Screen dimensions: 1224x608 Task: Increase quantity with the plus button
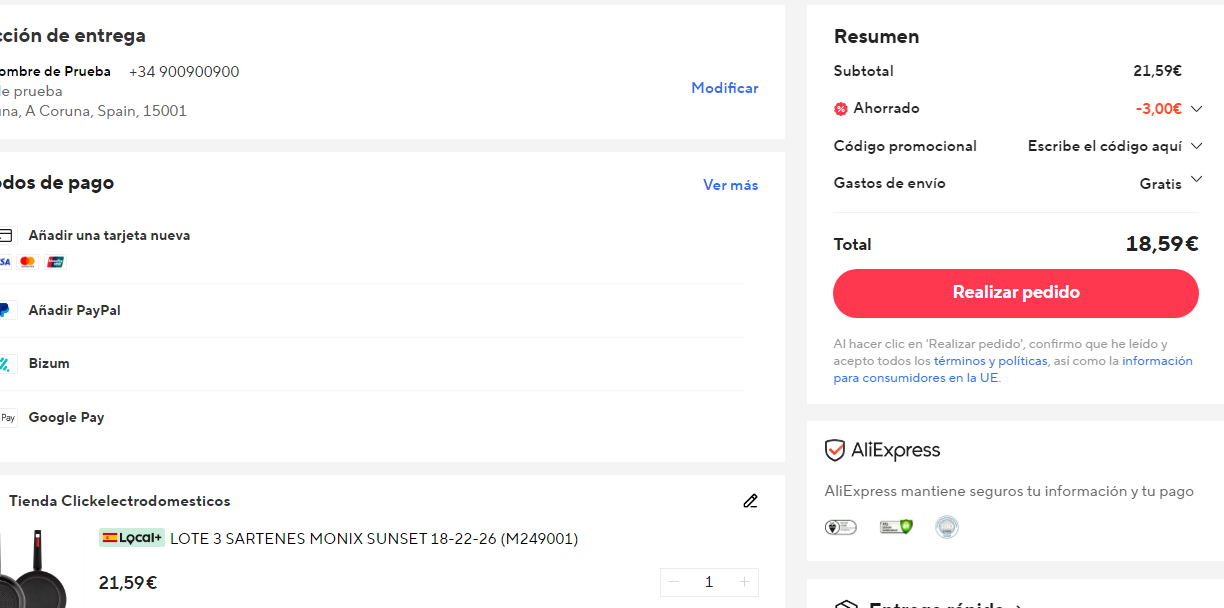tap(744, 582)
